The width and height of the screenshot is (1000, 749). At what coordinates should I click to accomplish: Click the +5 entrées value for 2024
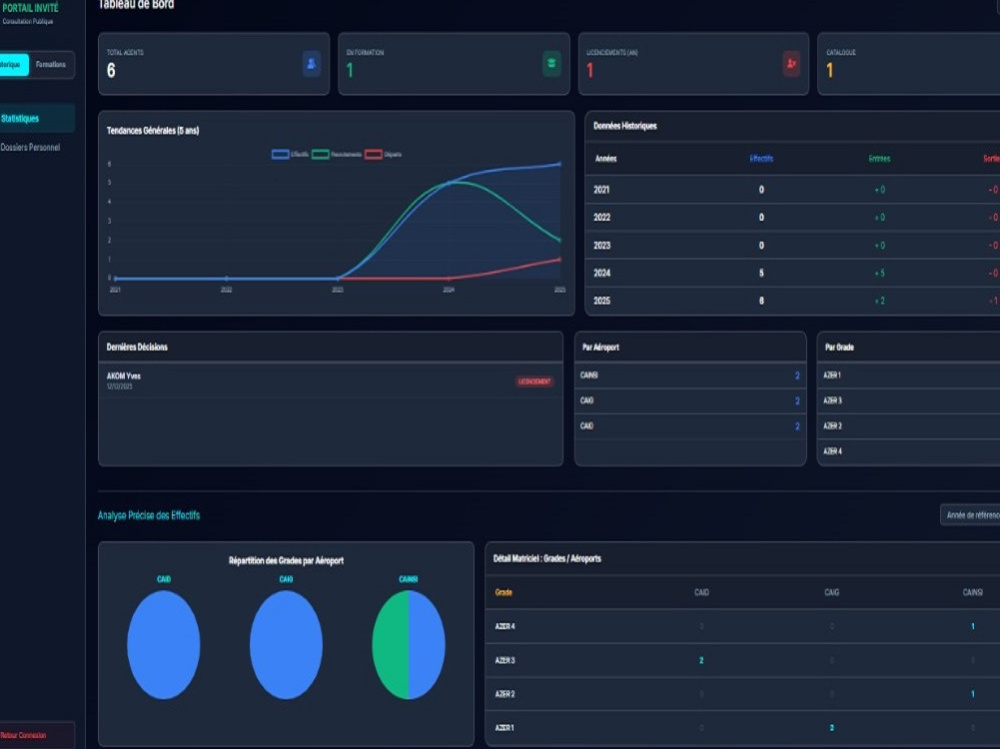879,273
